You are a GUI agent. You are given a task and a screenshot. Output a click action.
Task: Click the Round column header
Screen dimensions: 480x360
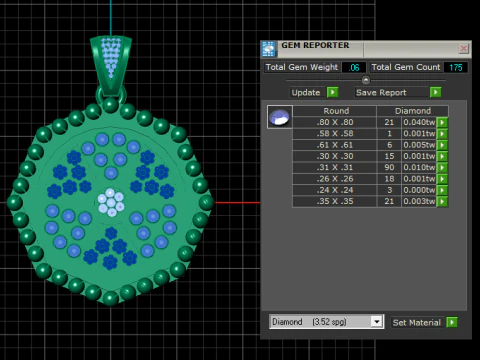click(x=335, y=111)
